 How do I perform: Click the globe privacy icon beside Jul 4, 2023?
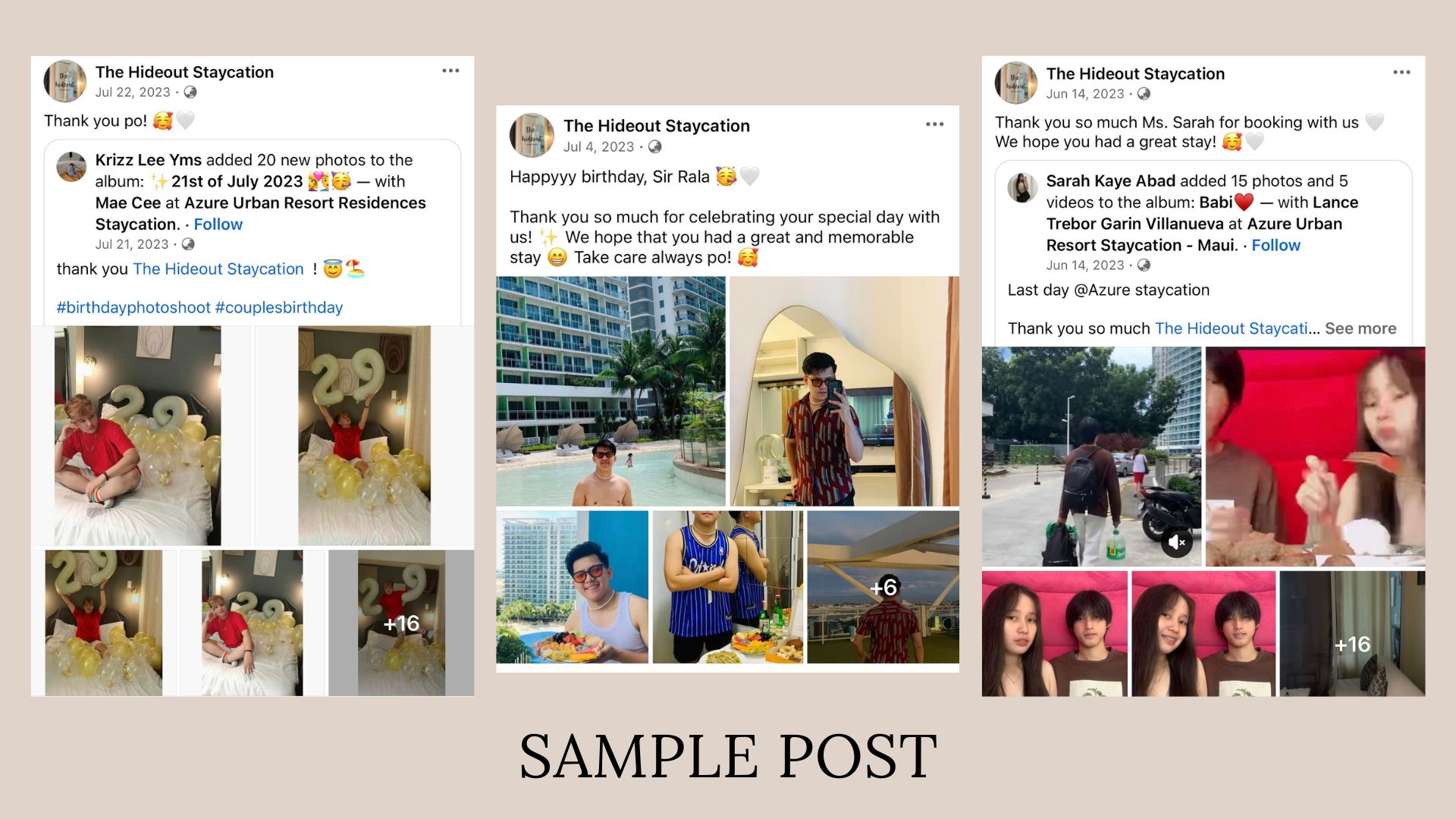(655, 147)
